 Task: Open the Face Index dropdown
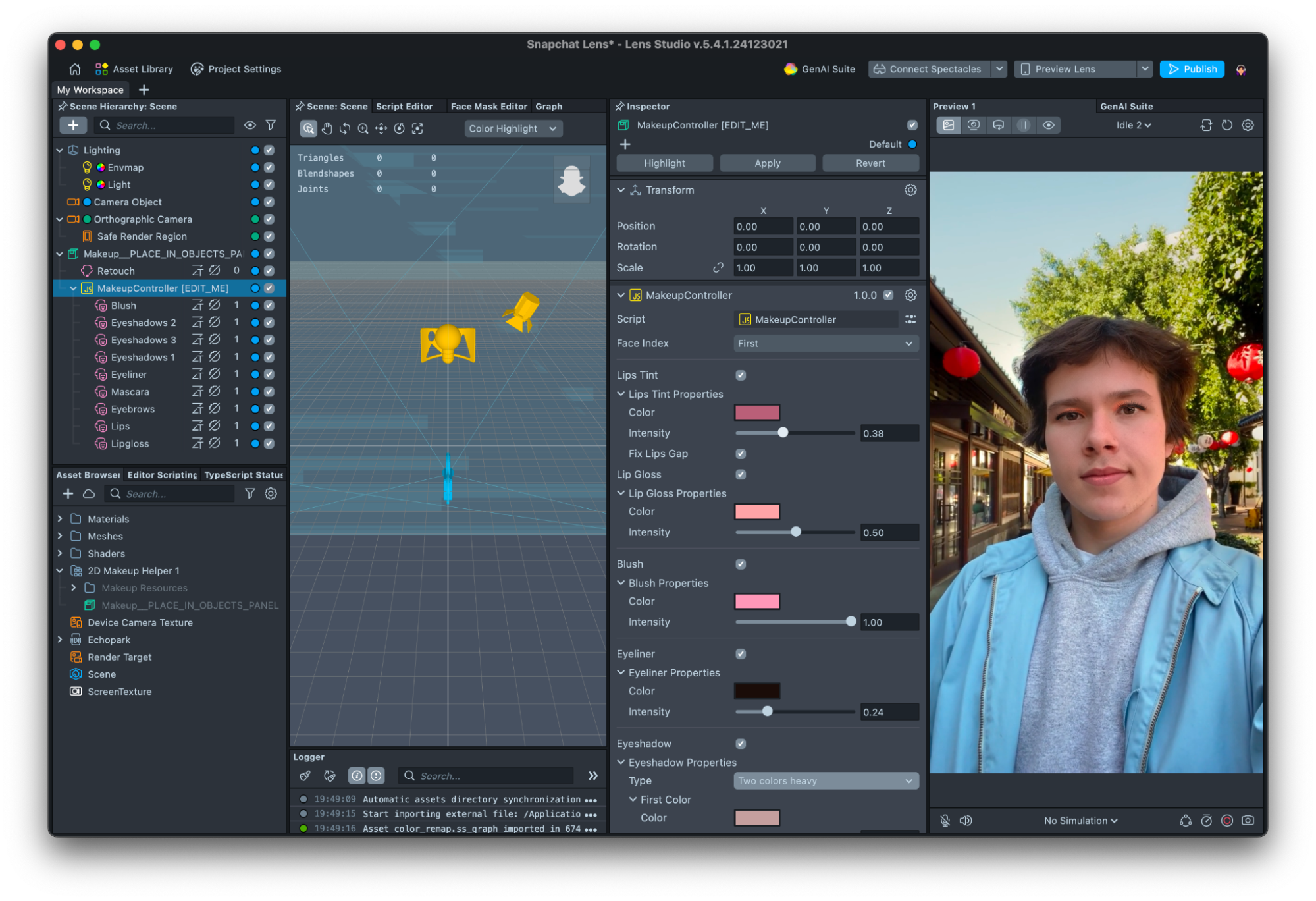tap(826, 343)
